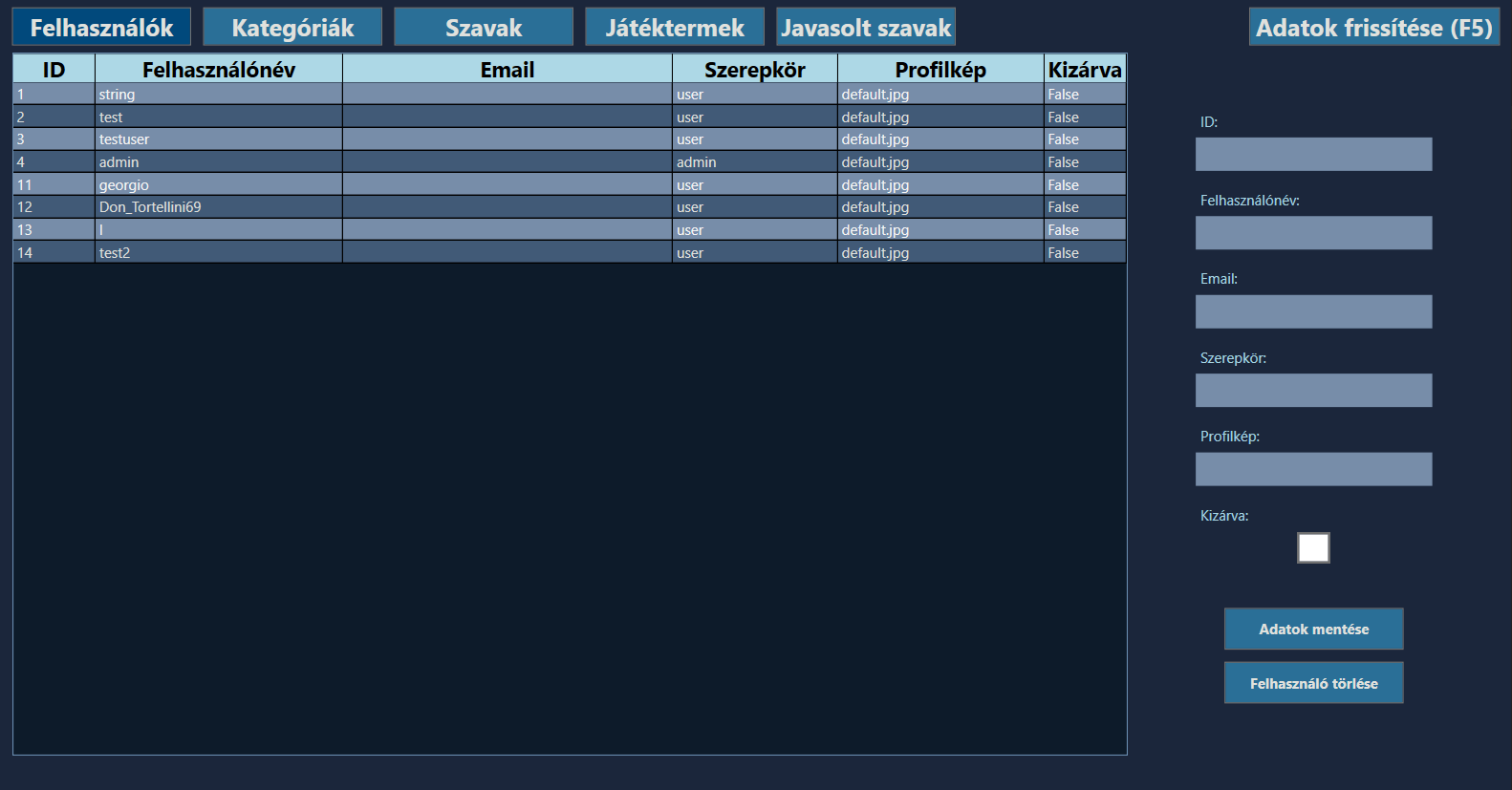Switch to the Szavak tab
Image resolution: width=1512 pixels, height=790 pixels.
tap(484, 28)
